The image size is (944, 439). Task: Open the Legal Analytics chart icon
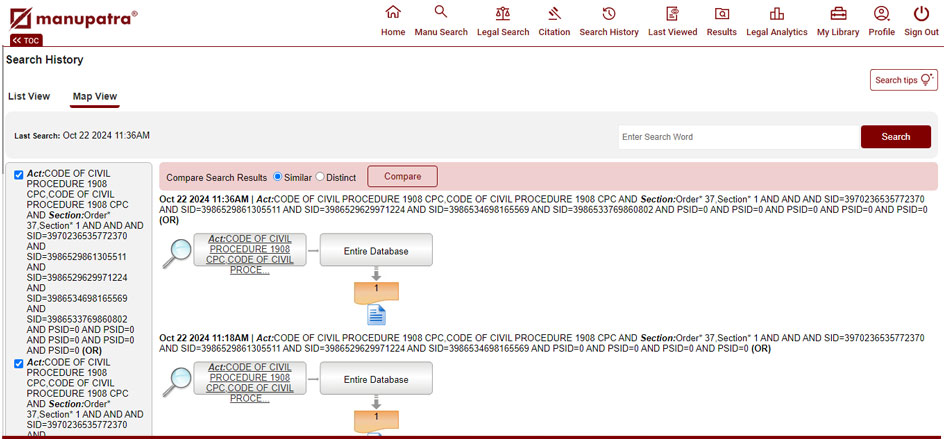click(x=777, y=13)
